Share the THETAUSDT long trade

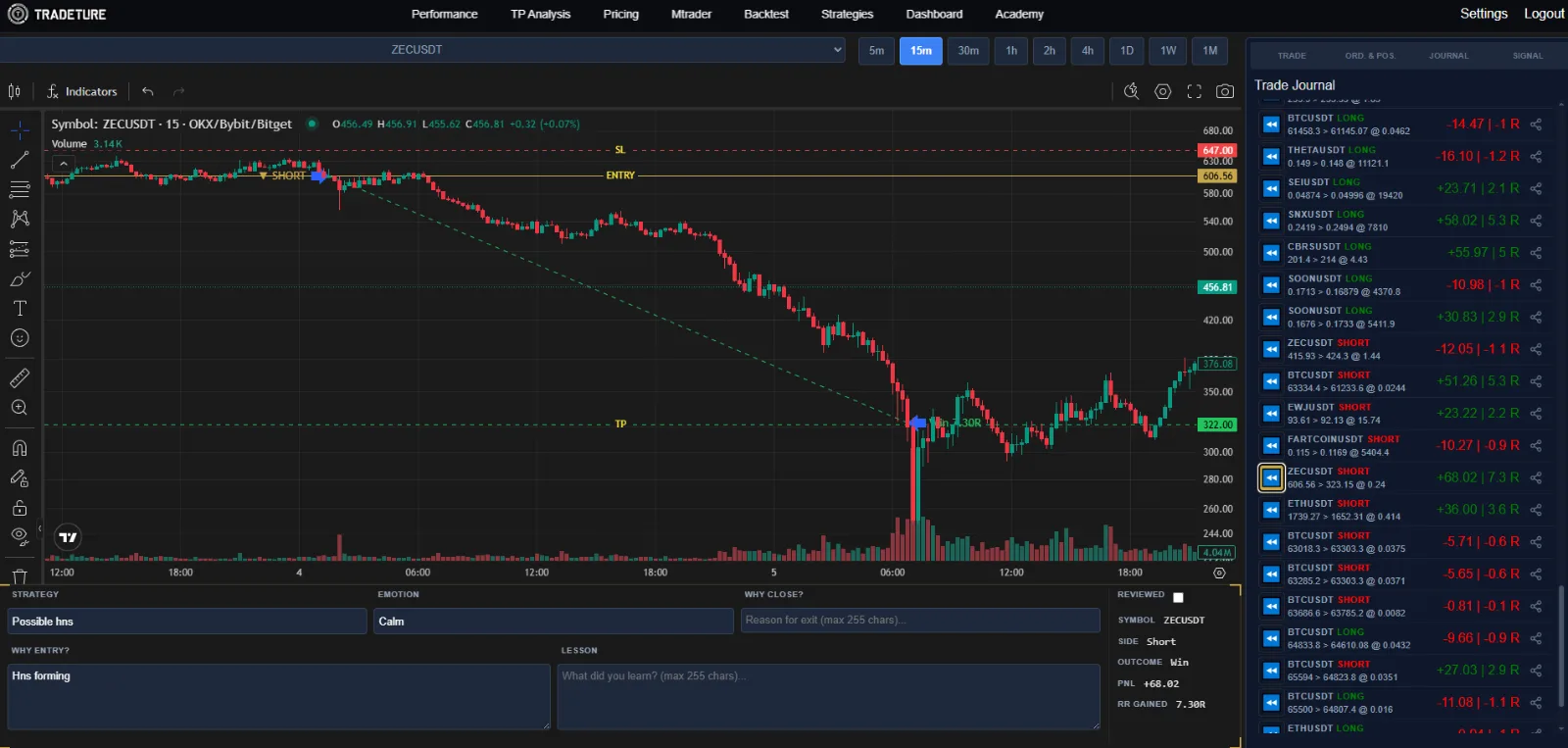click(x=1536, y=156)
